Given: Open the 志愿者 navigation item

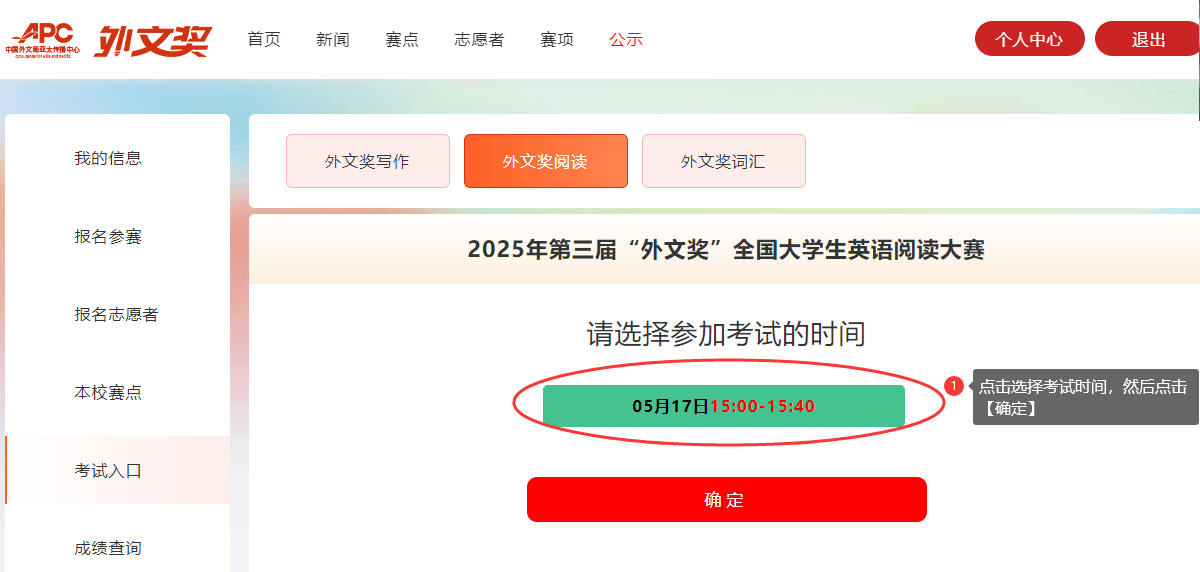Looking at the screenshot, I should click(479, 40).
